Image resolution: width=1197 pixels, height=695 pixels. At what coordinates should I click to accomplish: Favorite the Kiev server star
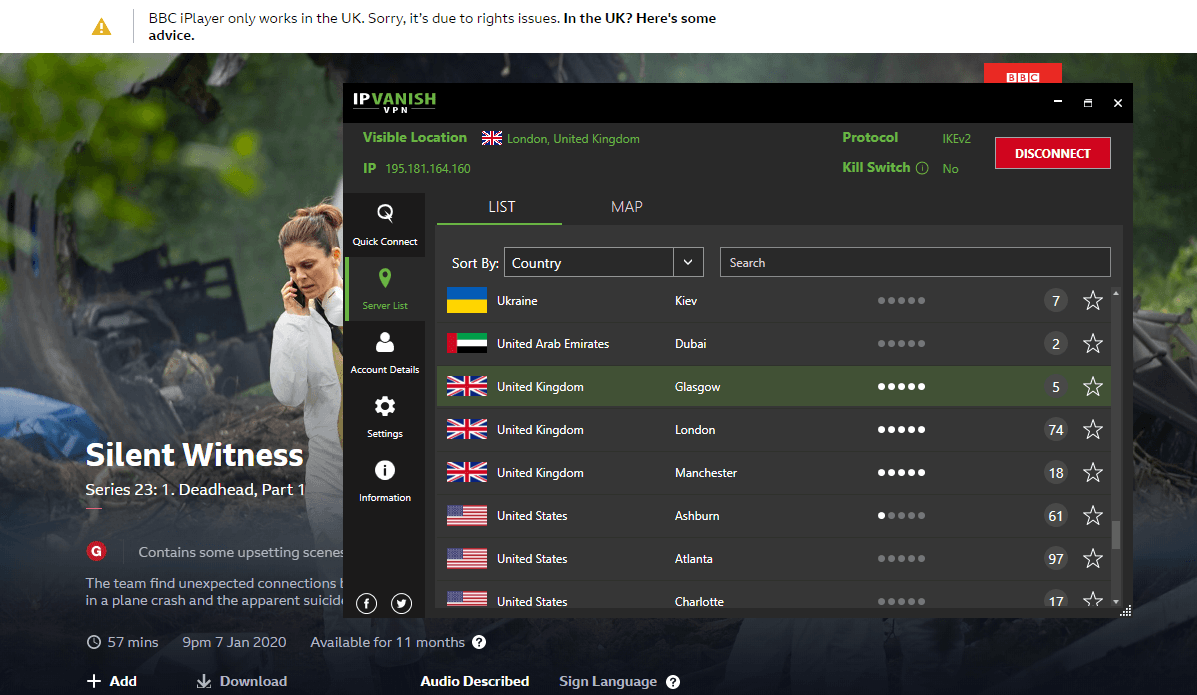point(1092,301)
